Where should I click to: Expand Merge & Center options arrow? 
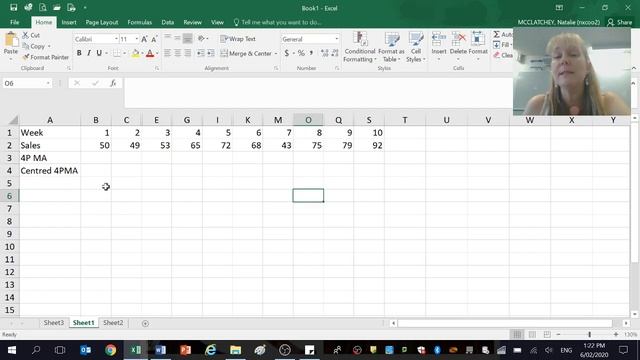(x=276, y=53)
